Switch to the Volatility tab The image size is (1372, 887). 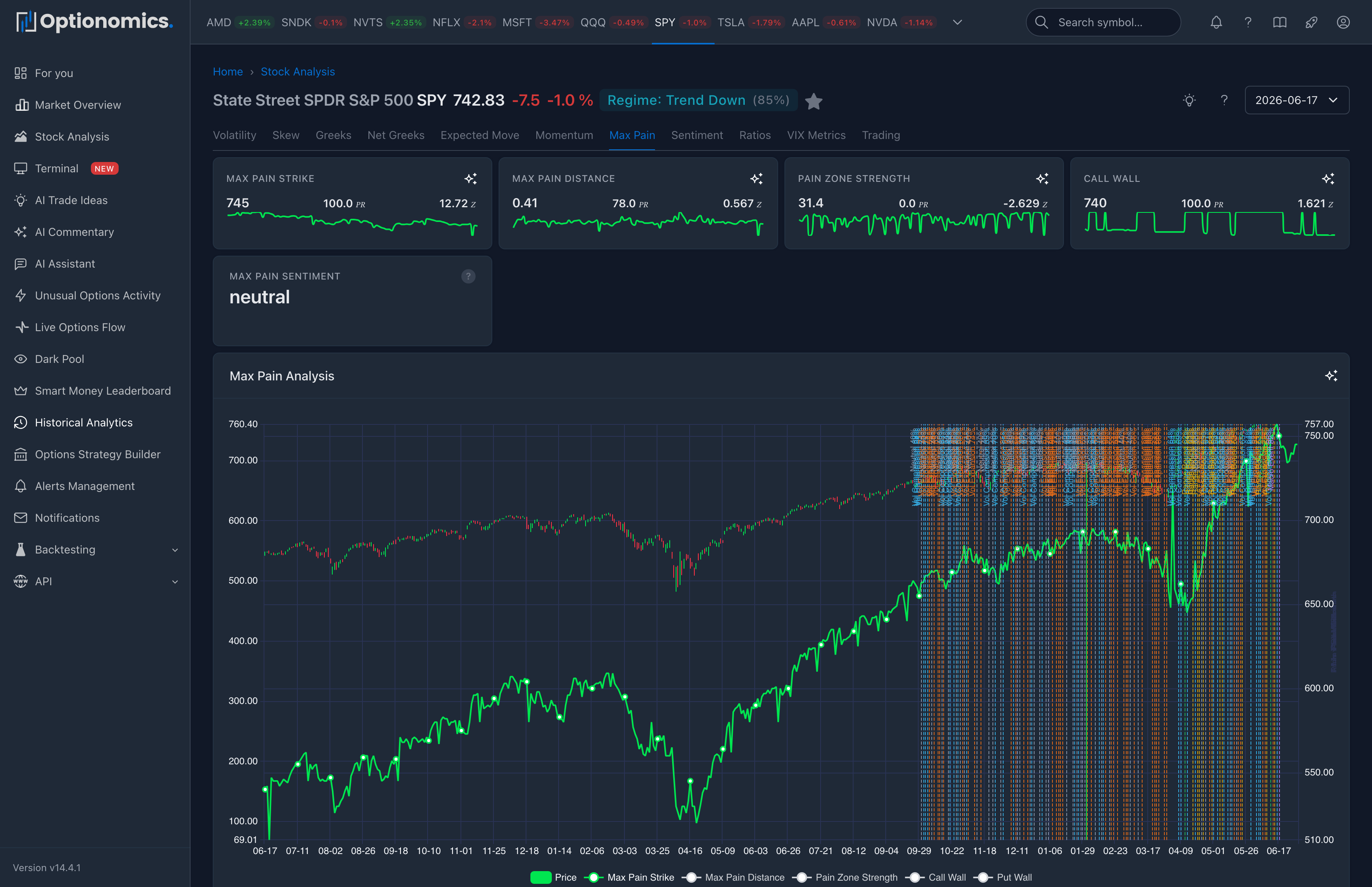[x=234, y=135]
